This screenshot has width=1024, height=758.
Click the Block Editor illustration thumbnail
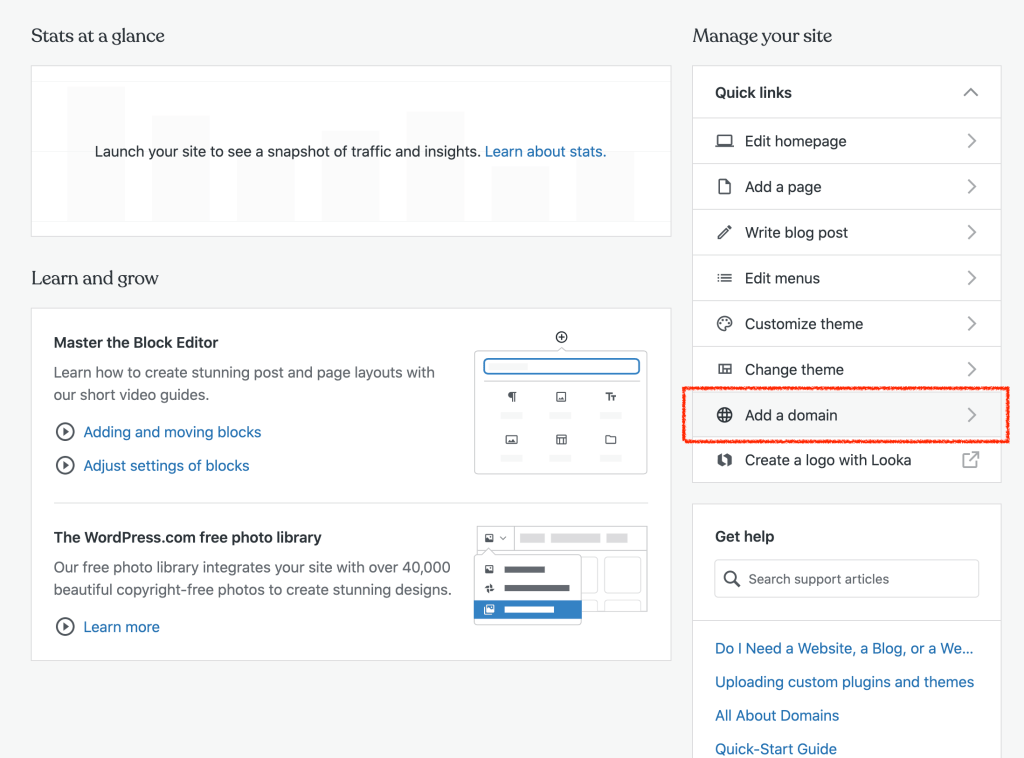(560, 403)
